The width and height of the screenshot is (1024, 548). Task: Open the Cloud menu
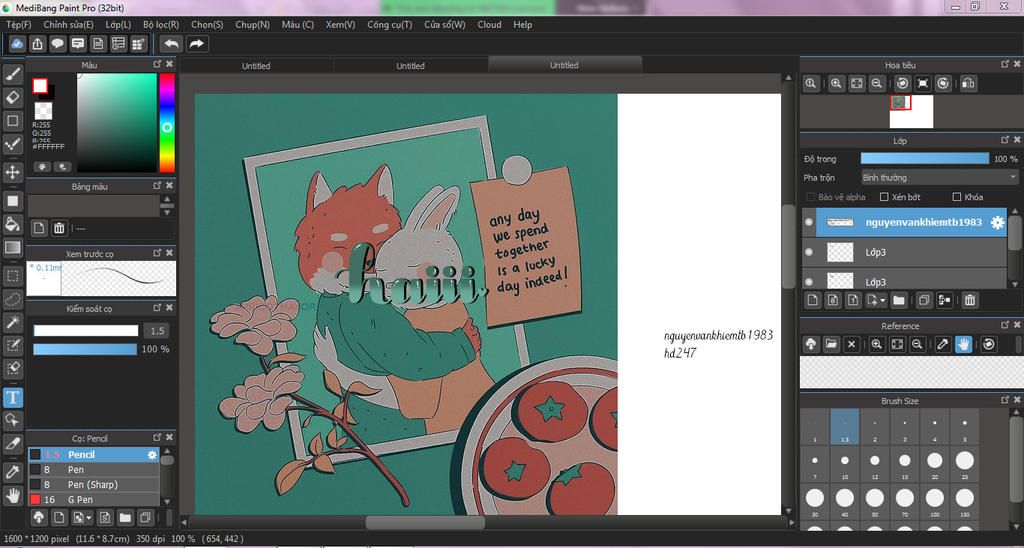489,24
